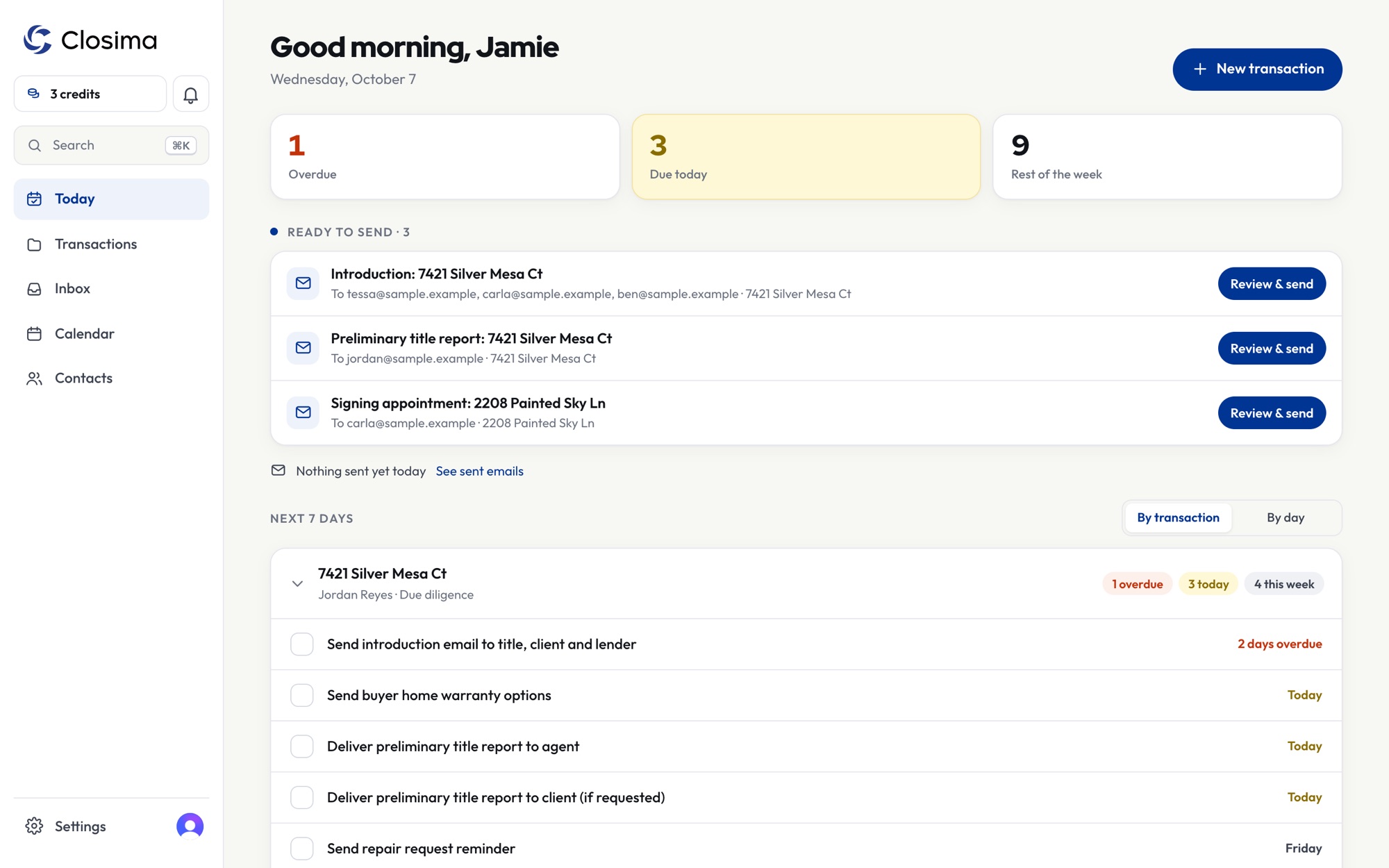
Task: Open the Calendar page
Action: [111, 334]
